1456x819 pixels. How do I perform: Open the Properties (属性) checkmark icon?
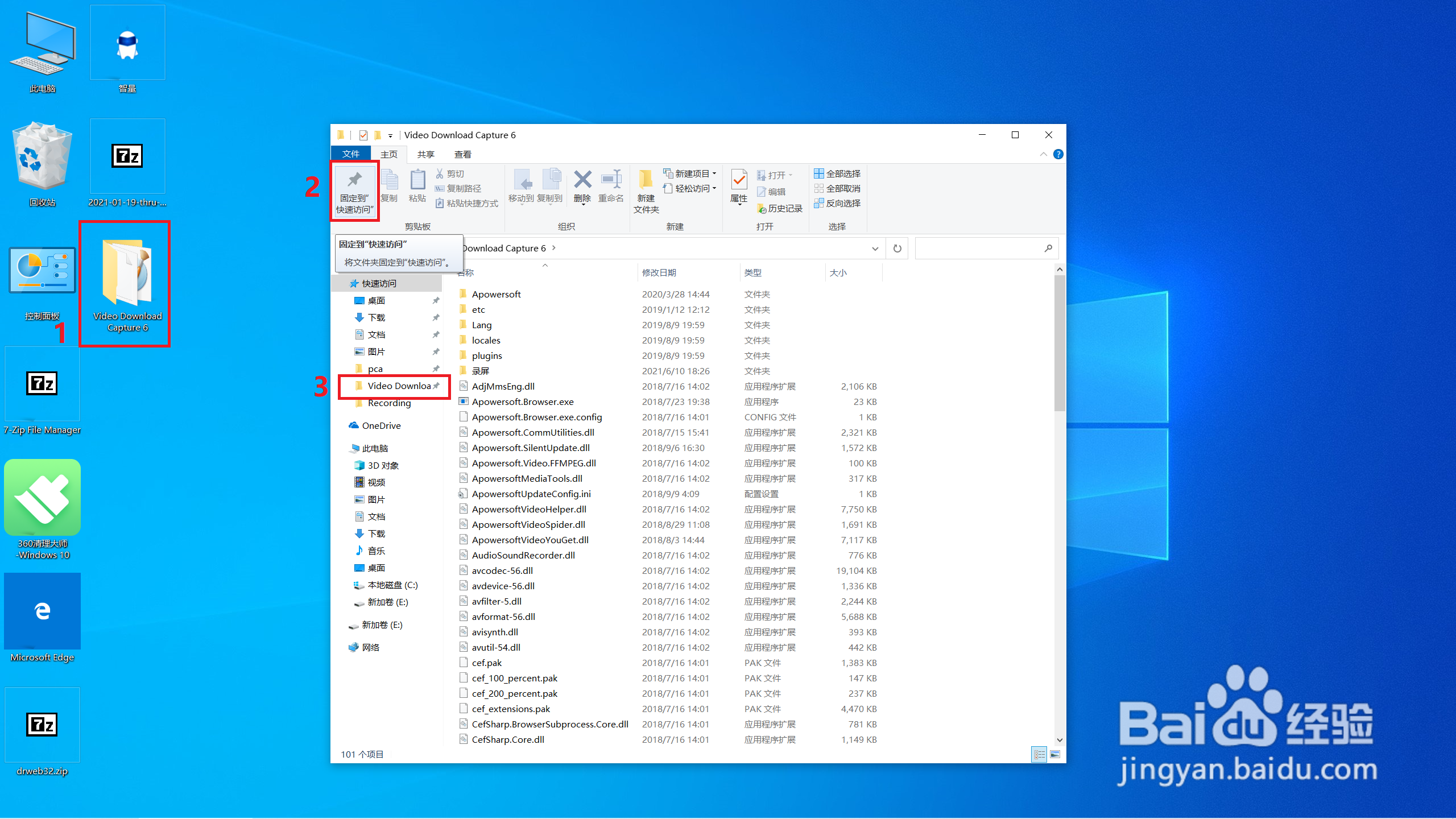(x=739, y=180)
